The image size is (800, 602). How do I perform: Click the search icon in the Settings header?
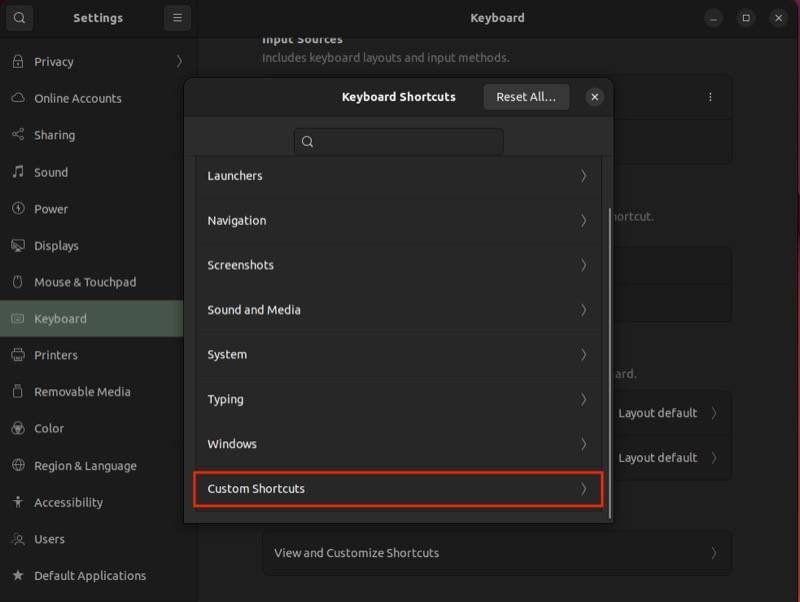(x=19, y=17)
